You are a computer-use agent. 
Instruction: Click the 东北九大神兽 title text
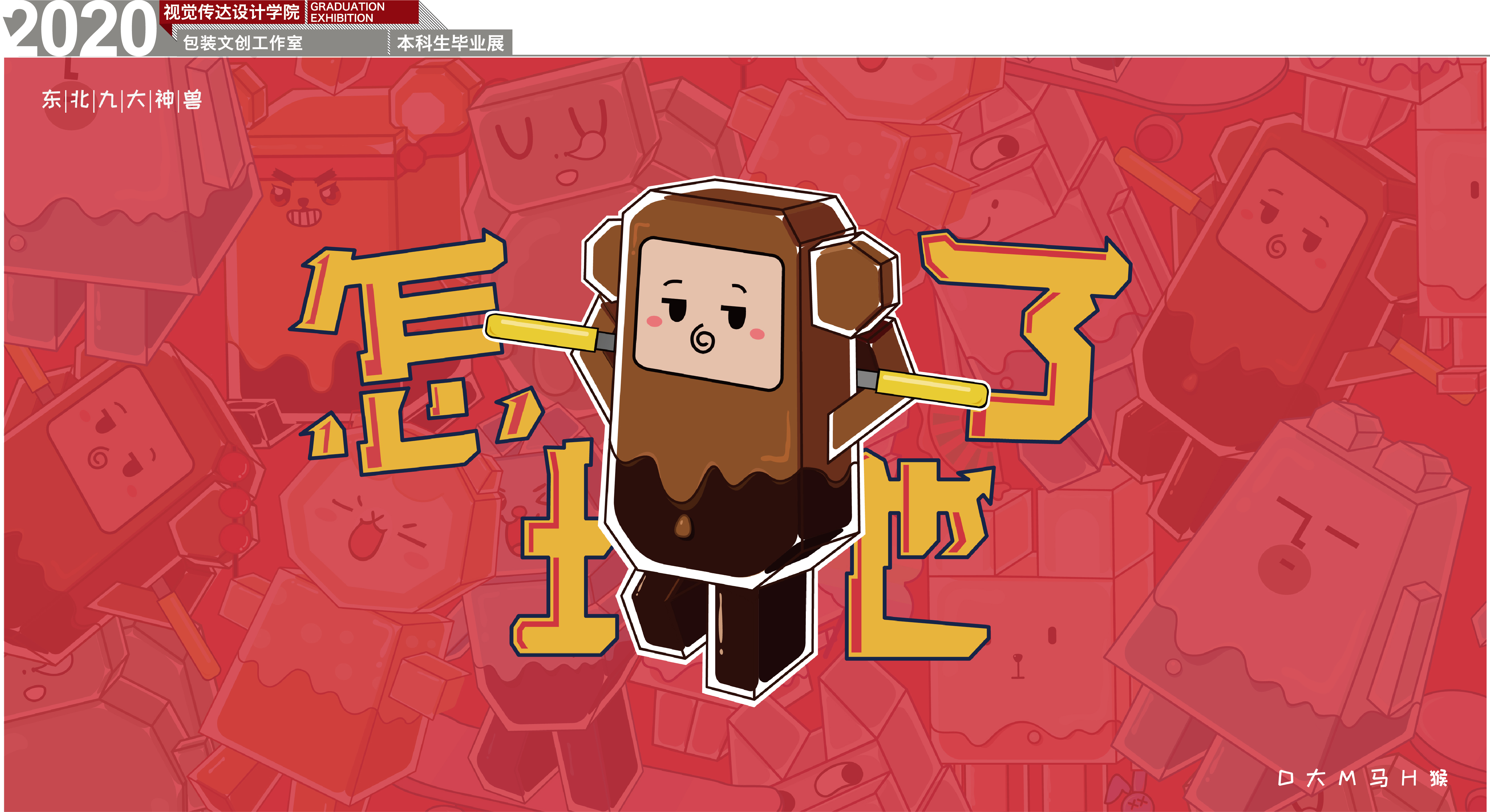coord(121,100)
